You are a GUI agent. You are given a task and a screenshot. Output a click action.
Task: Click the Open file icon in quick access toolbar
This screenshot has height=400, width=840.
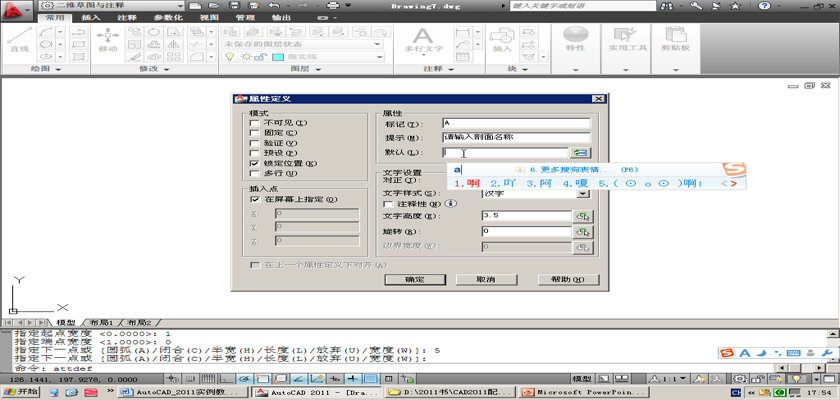pyautogui.click(x=214, y=6)
